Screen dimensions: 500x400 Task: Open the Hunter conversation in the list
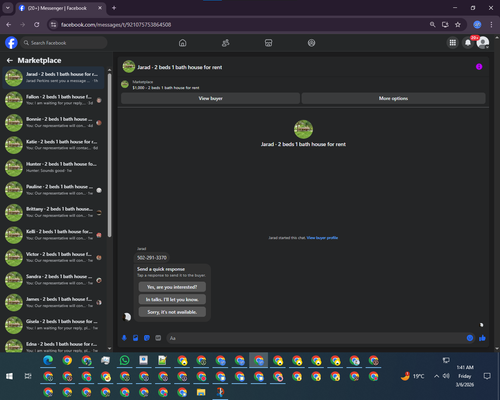[x=53, y=167]
